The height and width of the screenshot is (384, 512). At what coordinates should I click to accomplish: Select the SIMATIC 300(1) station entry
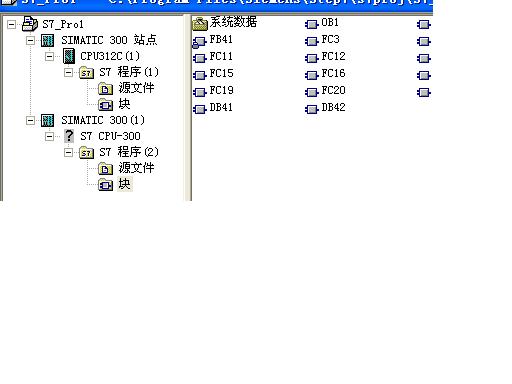[103, 120]
